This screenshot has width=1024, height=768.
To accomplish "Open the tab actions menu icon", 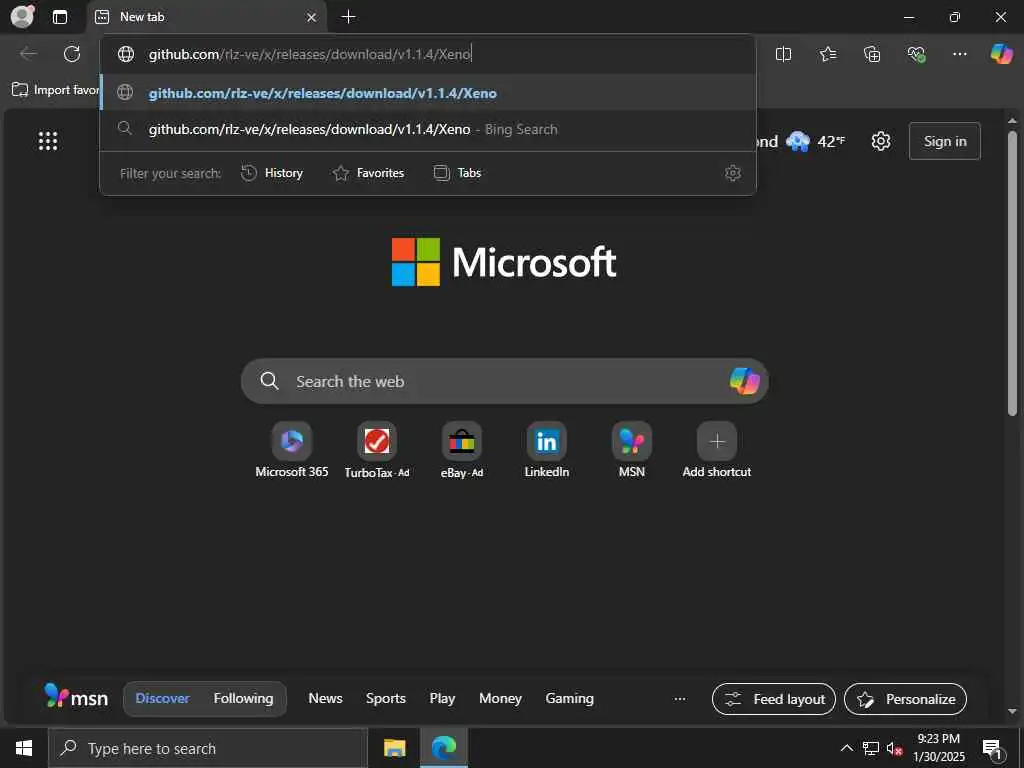I will [x=60, y=17].
